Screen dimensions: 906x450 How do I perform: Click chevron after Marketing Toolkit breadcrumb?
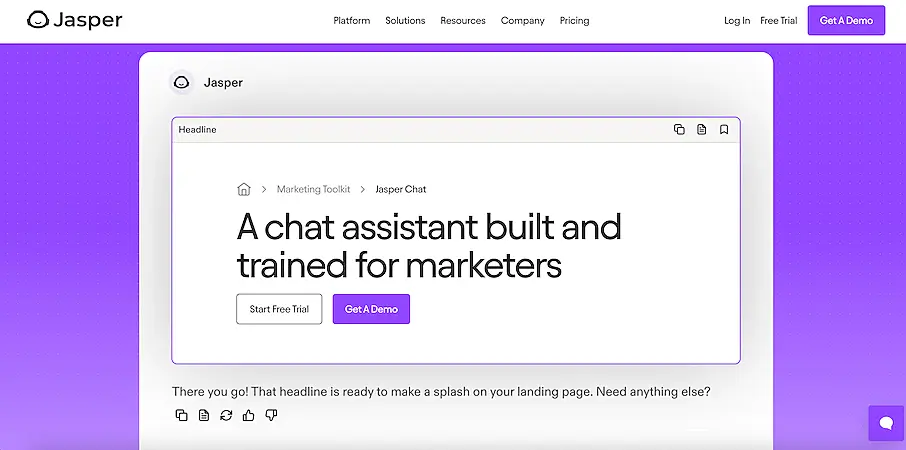click(x=363, y=189)
